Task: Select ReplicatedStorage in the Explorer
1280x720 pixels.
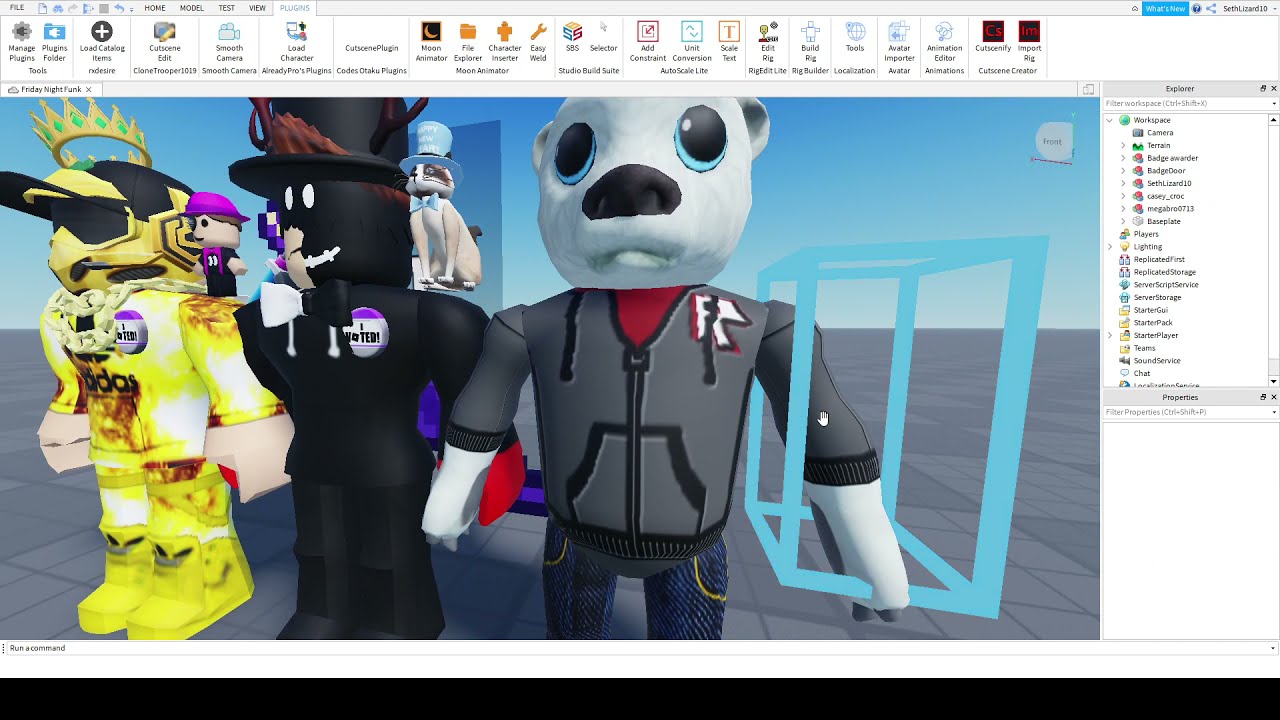Action: [x=1164, y=272]
